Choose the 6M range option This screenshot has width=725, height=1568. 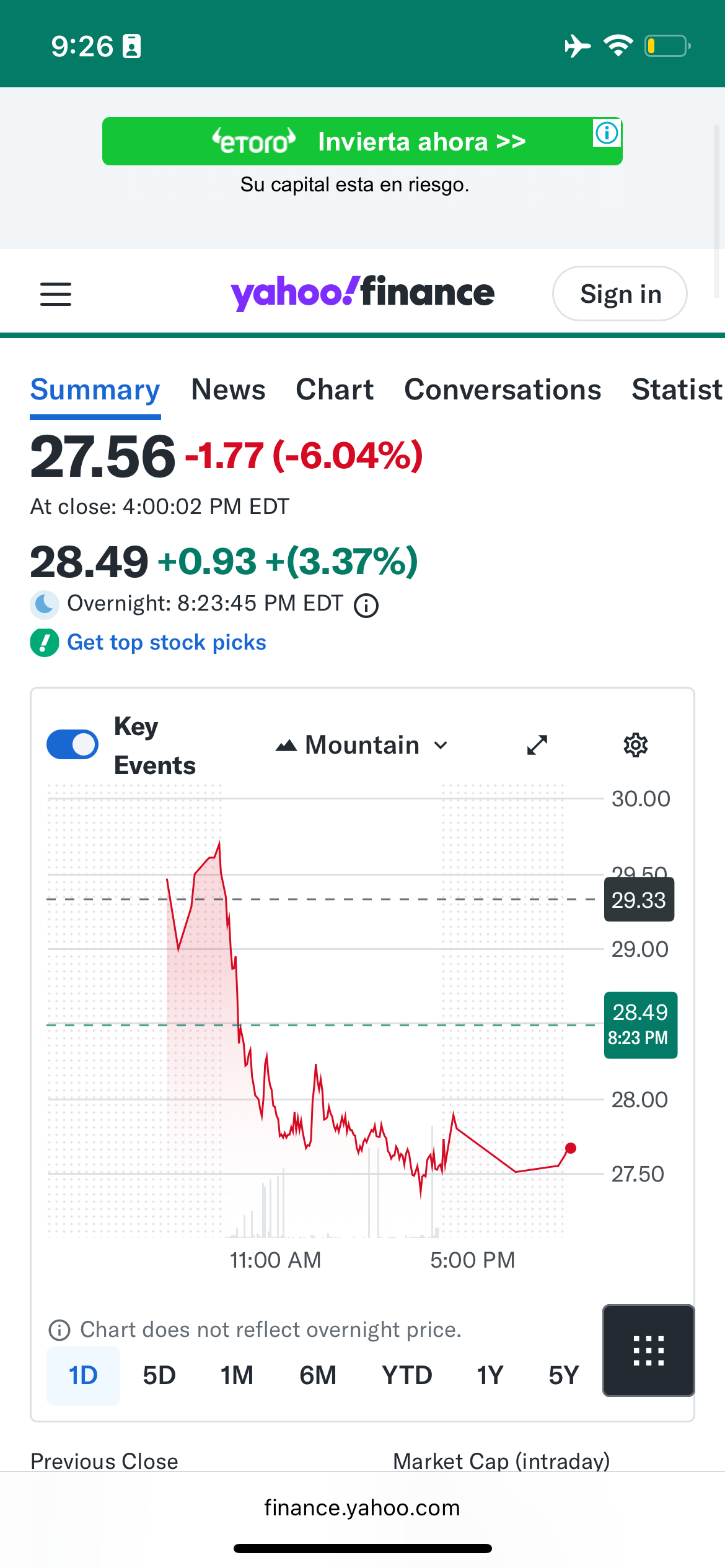pos(318,1375)
